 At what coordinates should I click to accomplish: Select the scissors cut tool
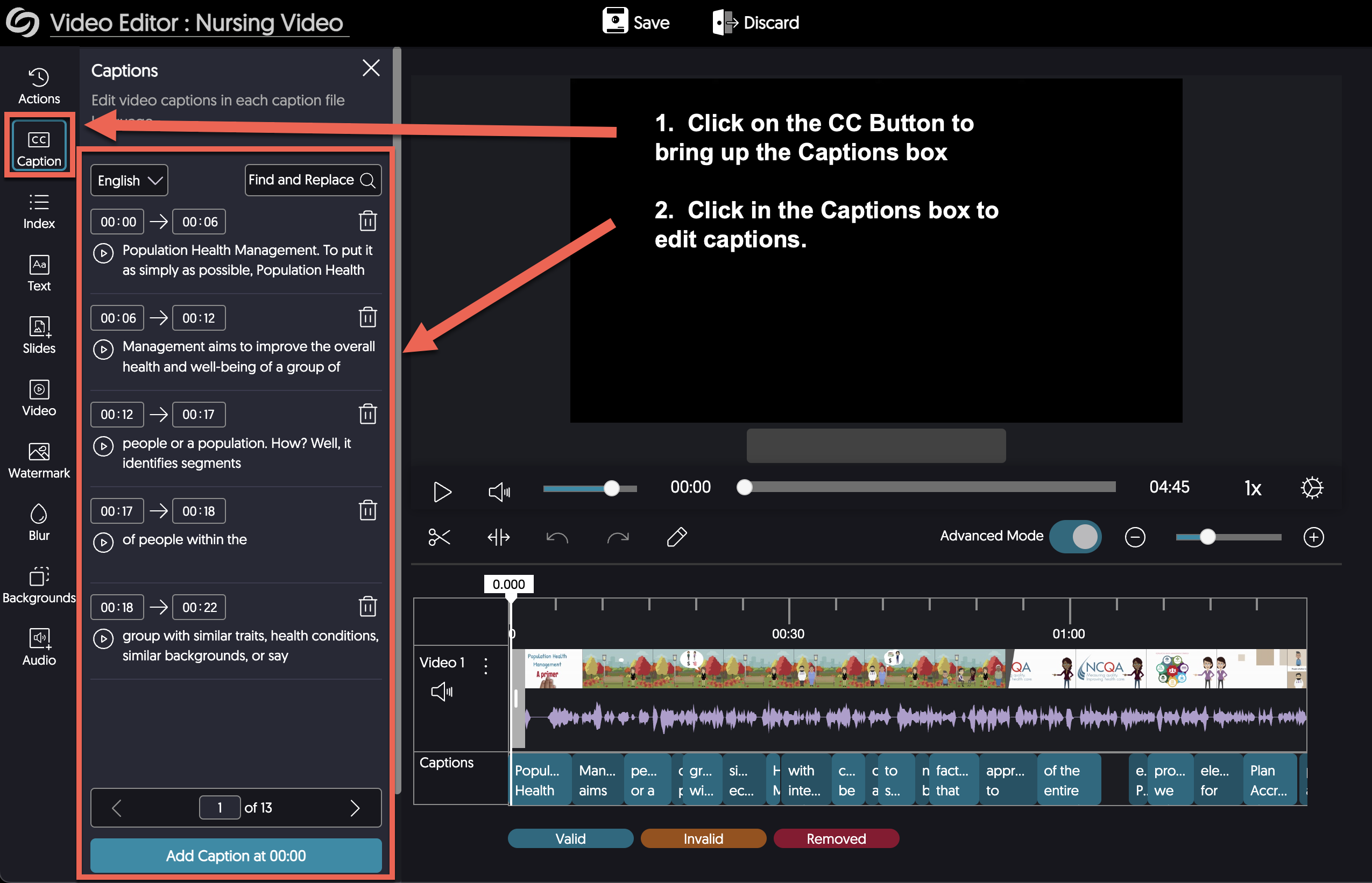click(439, 537)
